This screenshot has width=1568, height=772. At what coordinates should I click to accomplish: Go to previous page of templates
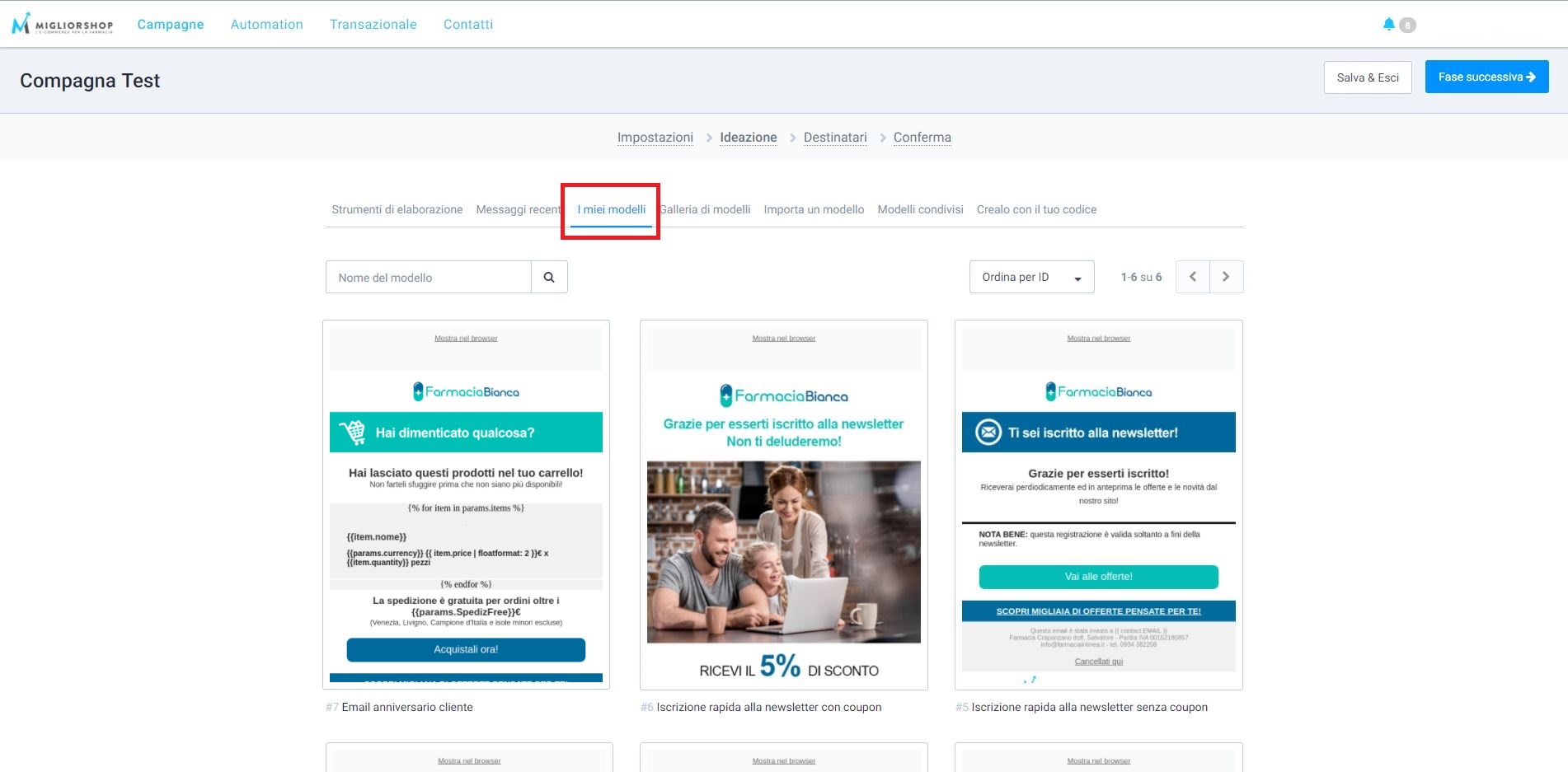tap(1193, 277)
